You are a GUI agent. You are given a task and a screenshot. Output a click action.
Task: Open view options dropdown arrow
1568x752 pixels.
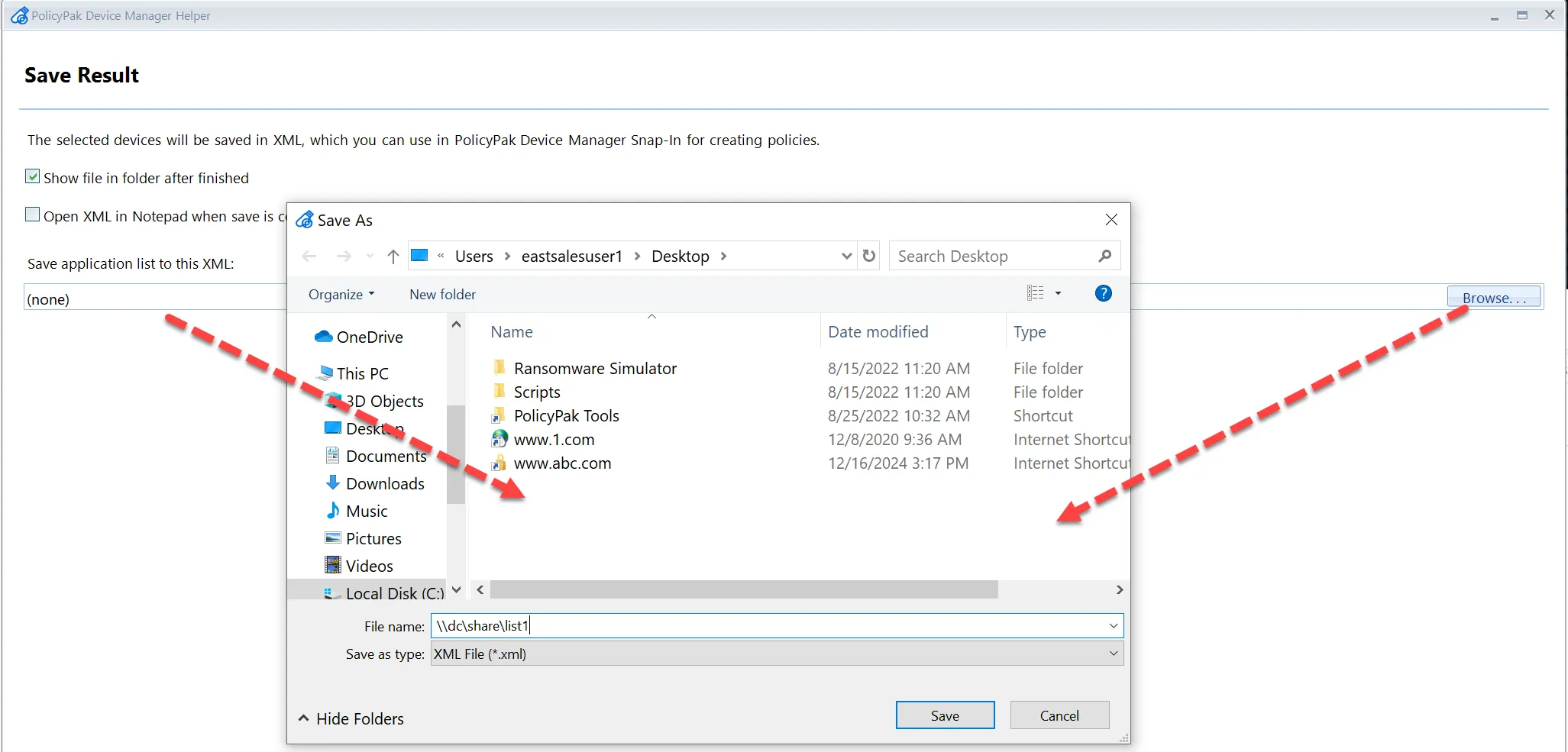(1058, 293)
